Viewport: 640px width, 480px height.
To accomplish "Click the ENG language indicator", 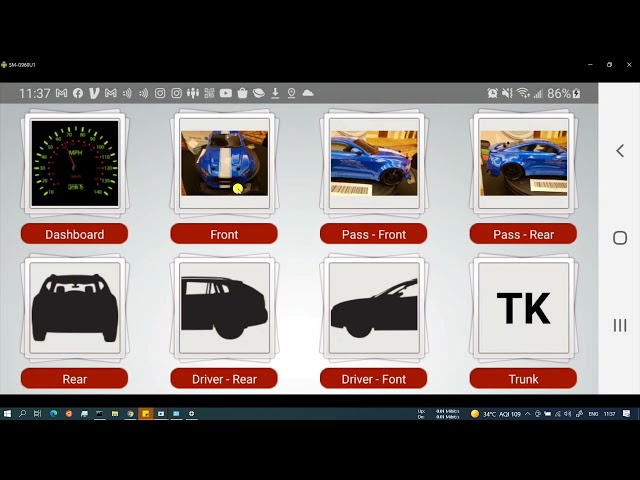I will 593,414.
